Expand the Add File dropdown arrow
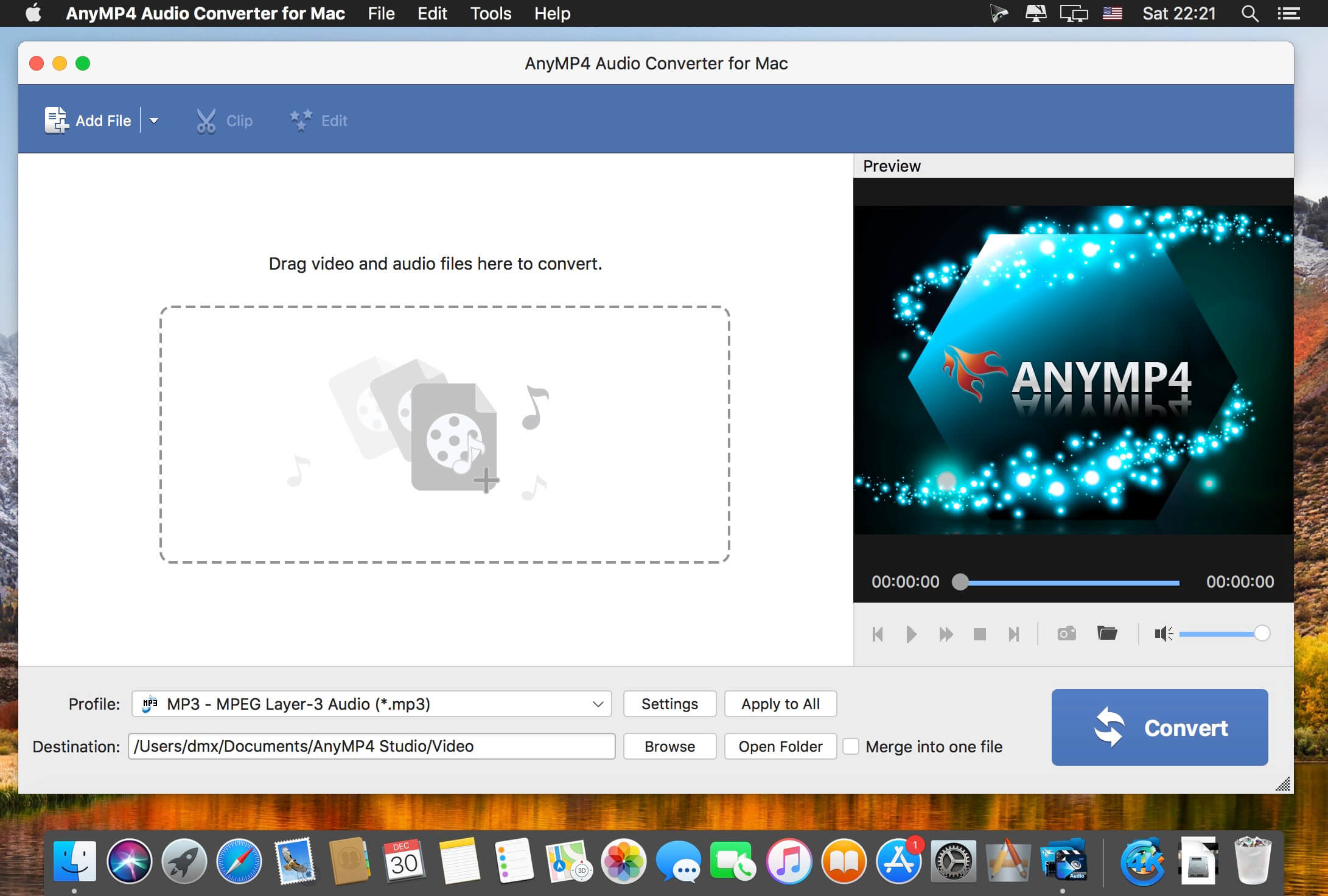This screenshot has height=896, width=1328. (153, 121)
